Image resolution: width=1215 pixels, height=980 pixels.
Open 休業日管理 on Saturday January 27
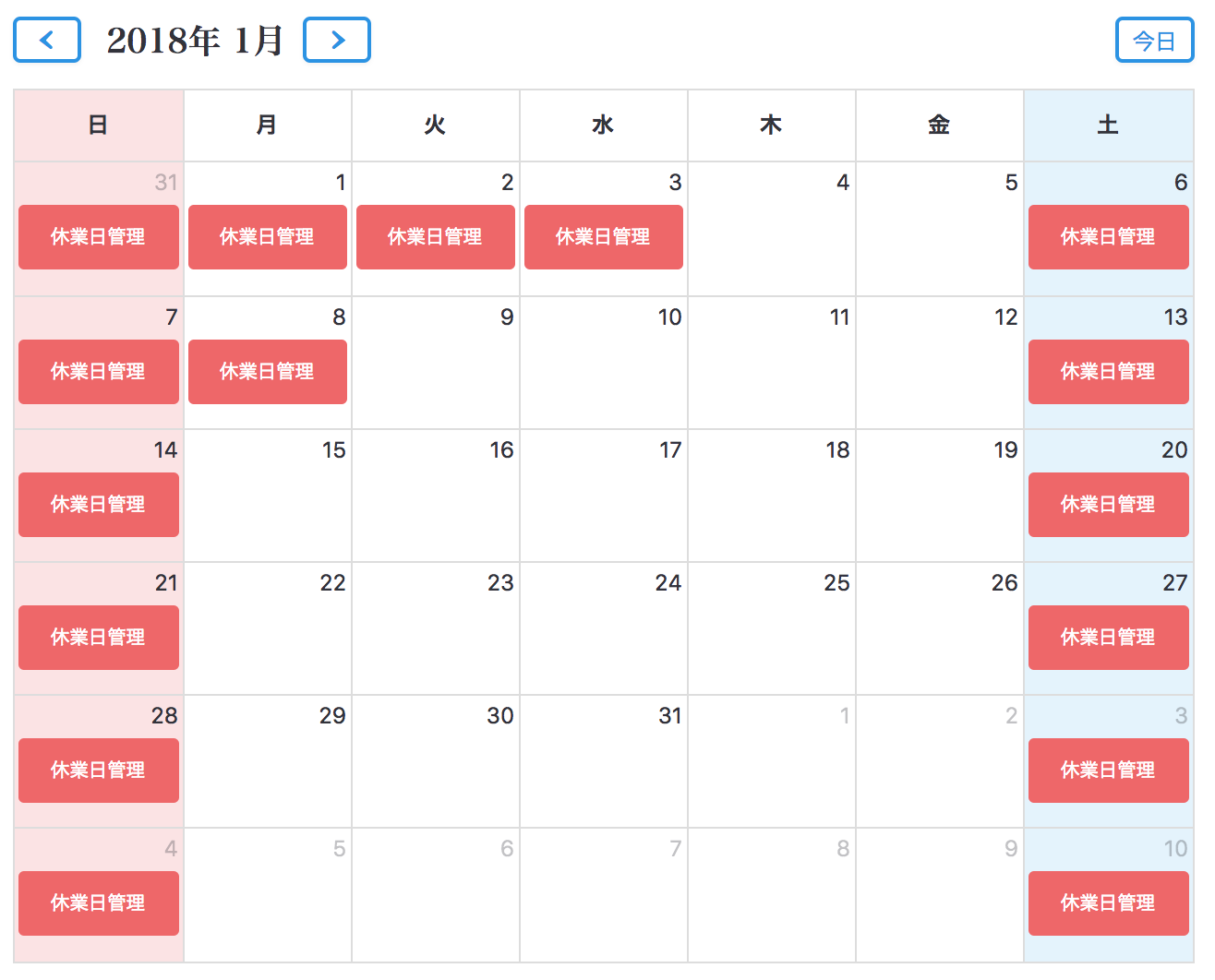pos(1108,638)
